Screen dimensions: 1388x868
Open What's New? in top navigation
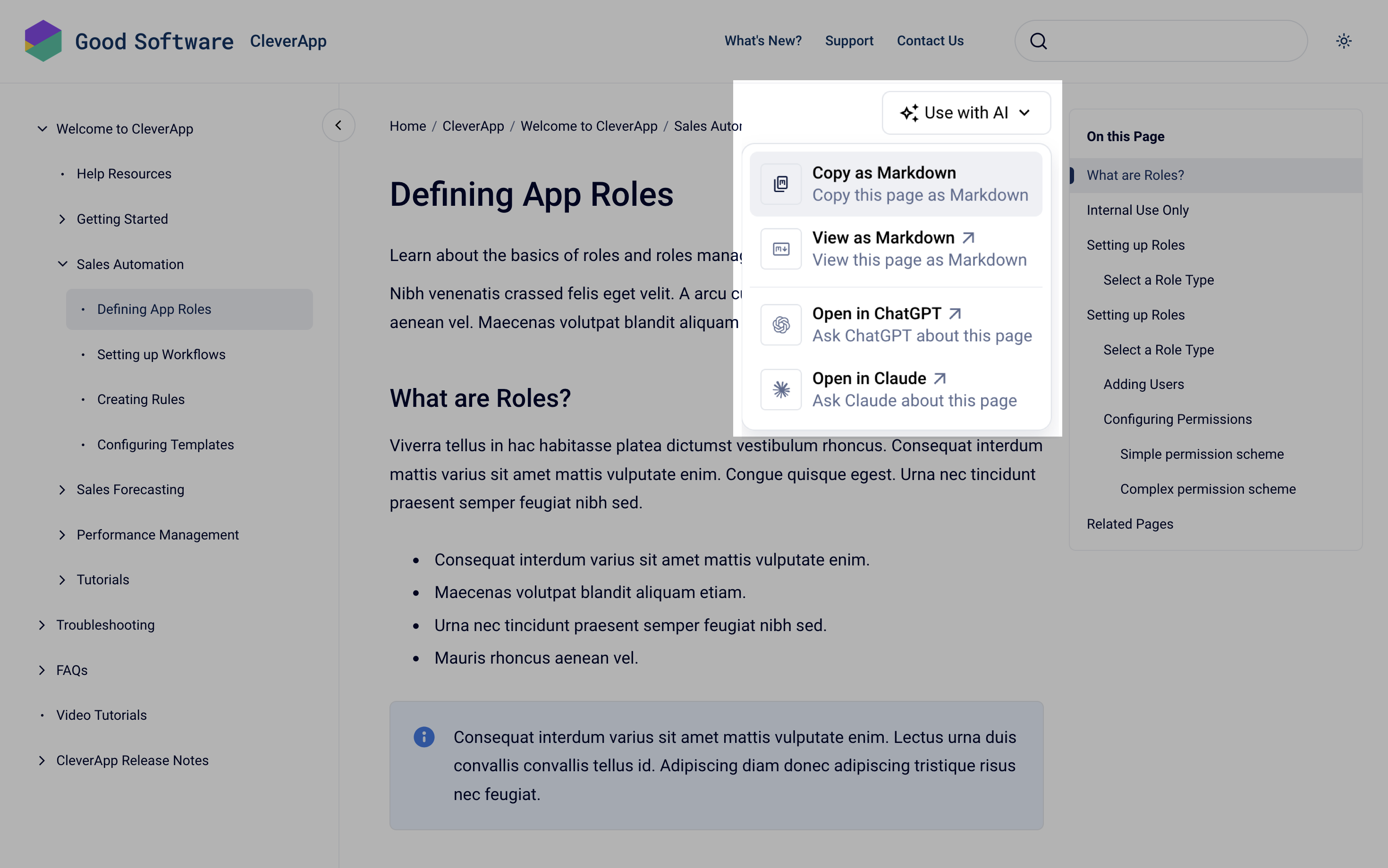[763, 41]
